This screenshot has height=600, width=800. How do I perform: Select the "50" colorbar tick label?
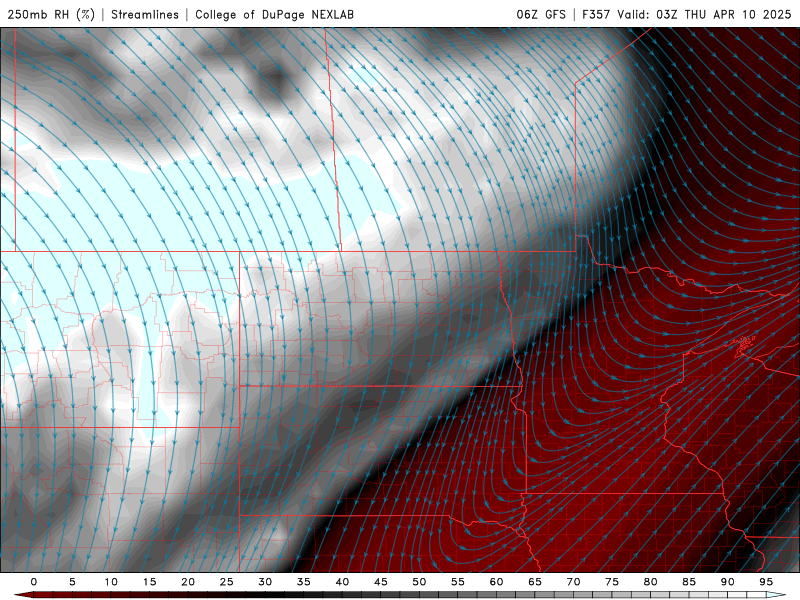tap(419, 582)
